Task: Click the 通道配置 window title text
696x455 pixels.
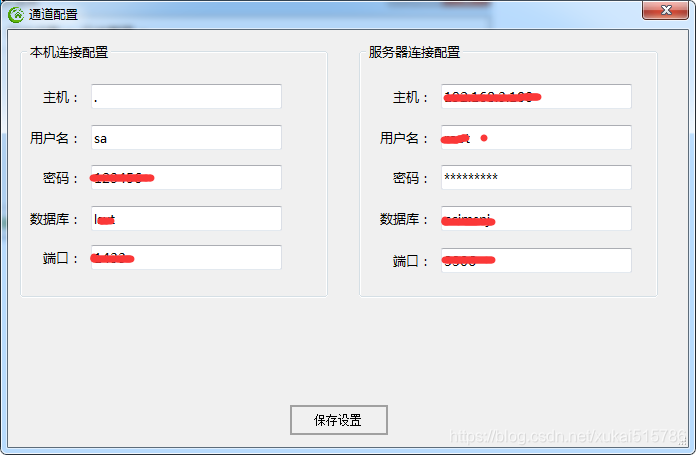Action: (53, 15)
